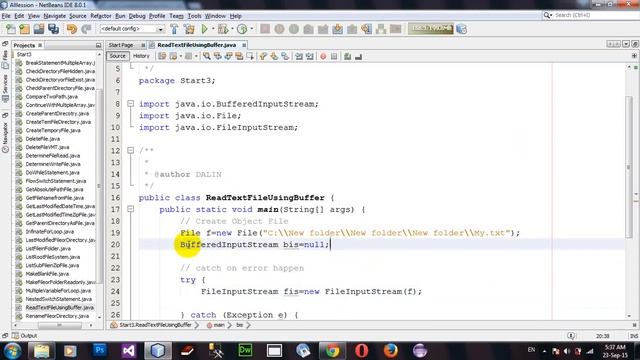Open the Debug menu
The width and height of the screenshot is (640, 360).
(137, 16)
